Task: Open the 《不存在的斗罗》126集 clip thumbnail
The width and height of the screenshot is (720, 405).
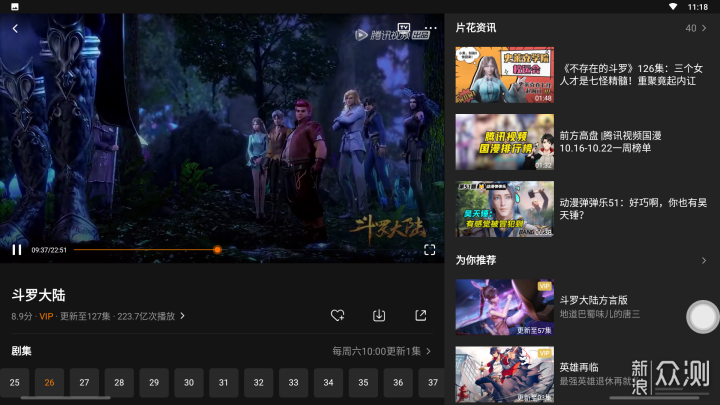Action: tap(505, 75)
